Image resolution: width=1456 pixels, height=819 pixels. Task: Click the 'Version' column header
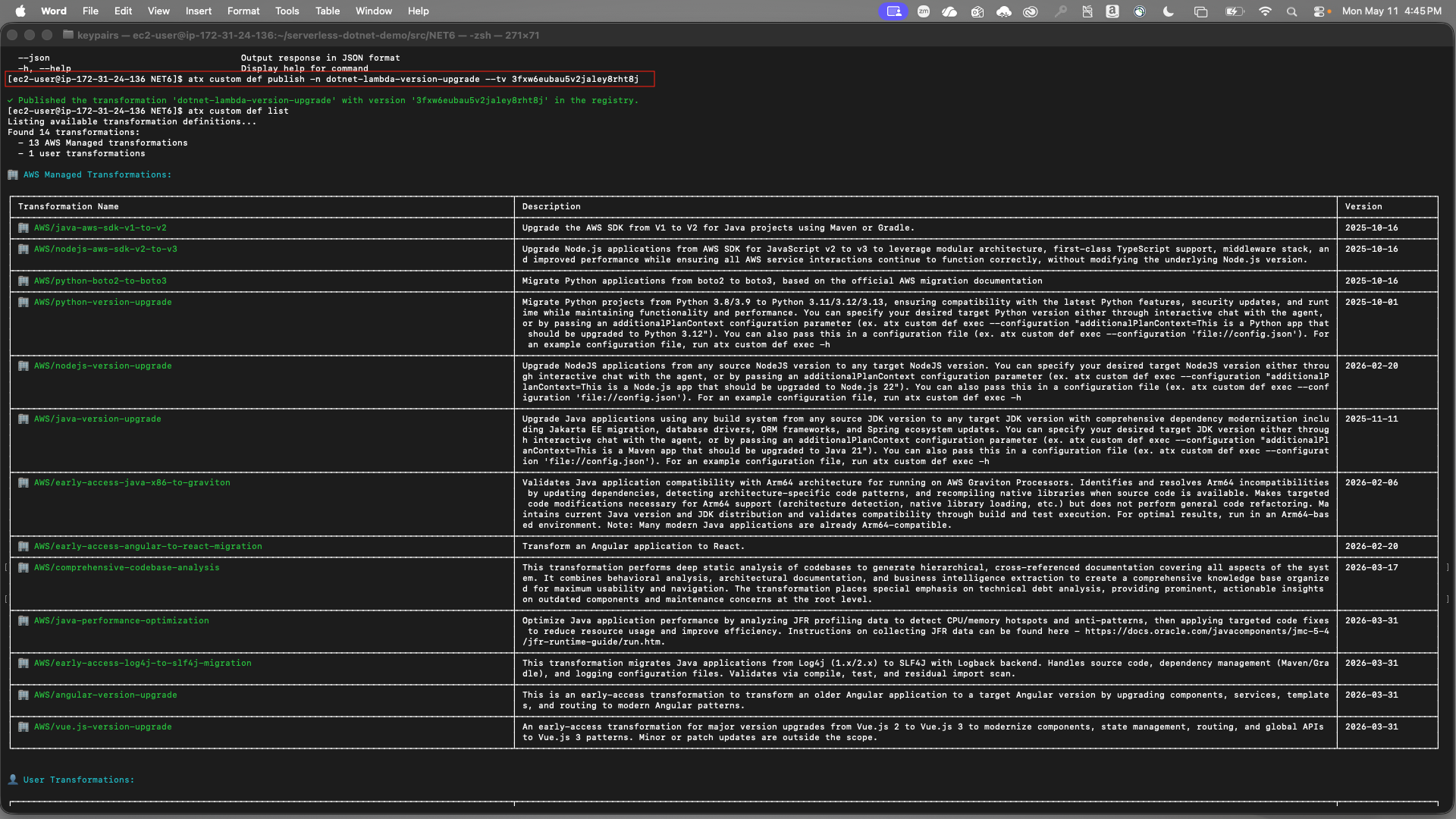coord(1363,206)
